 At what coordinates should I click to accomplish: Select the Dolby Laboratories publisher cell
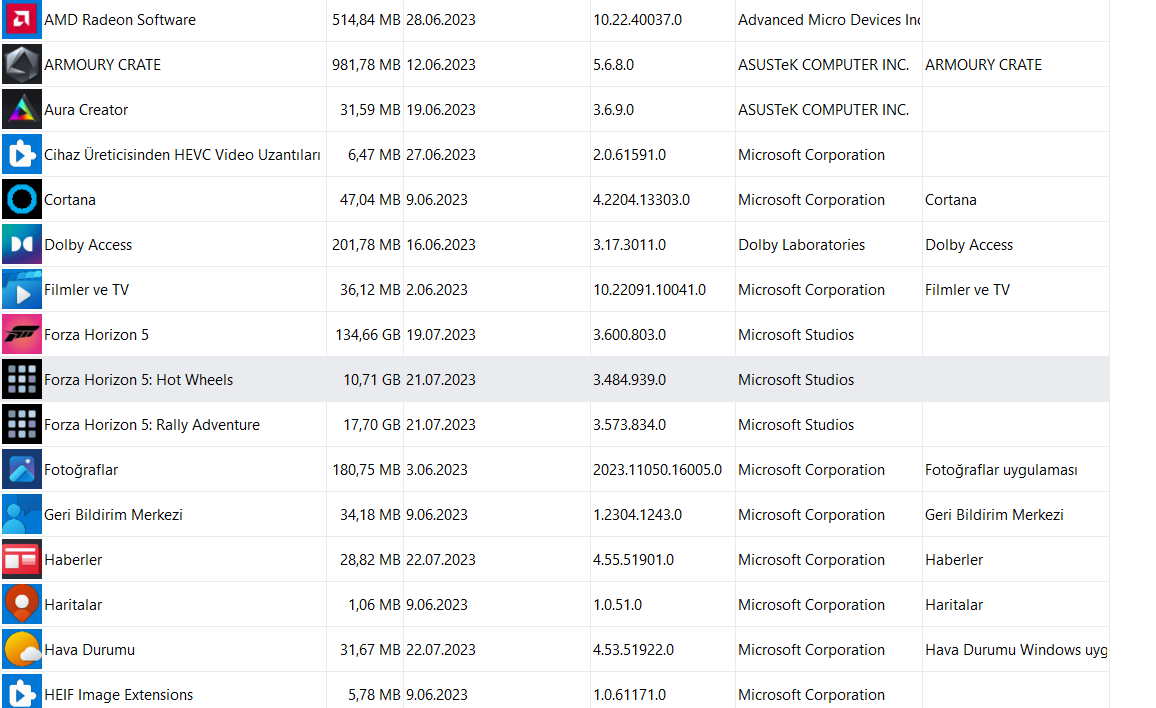801,245
